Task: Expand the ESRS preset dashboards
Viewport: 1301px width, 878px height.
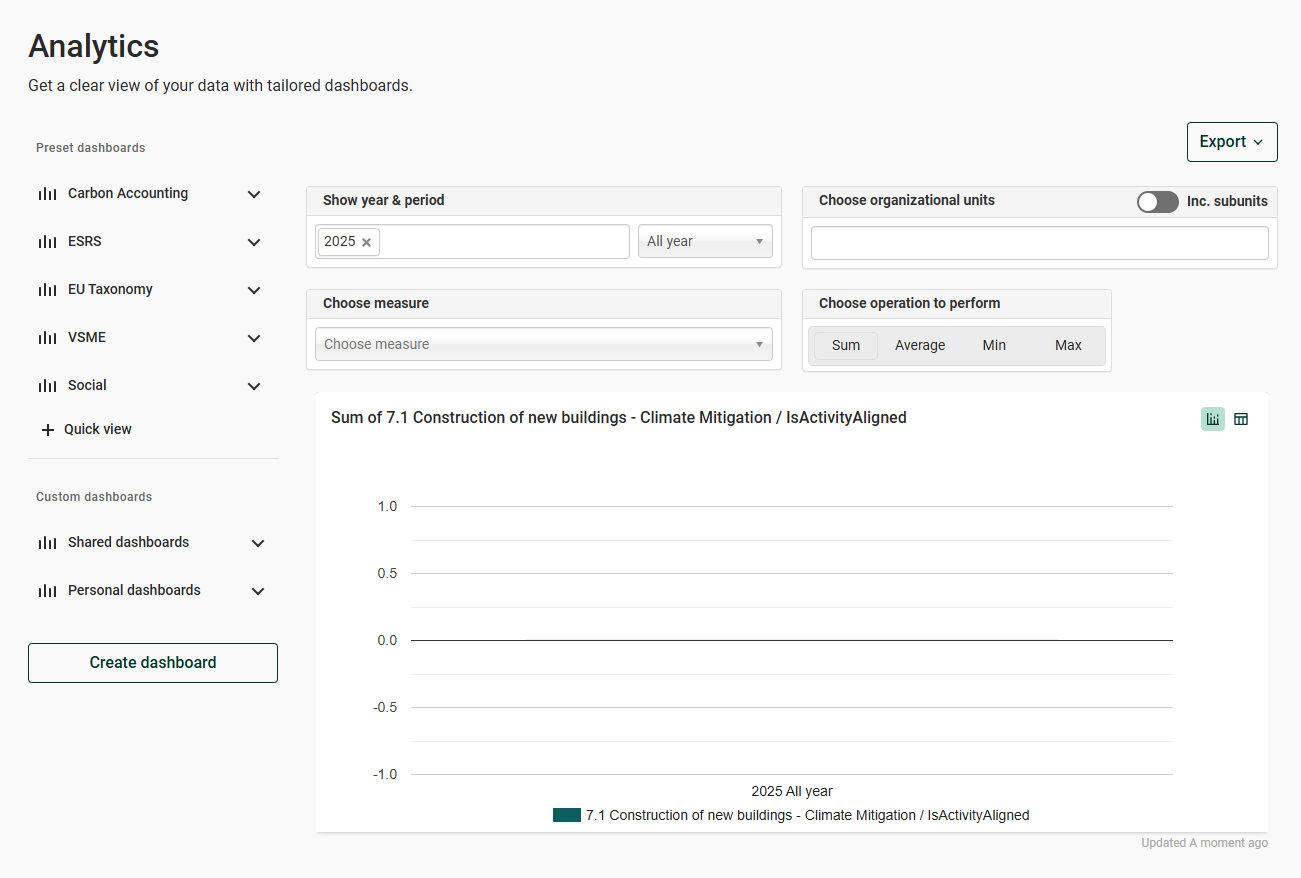Action: [x=254, y=242]
